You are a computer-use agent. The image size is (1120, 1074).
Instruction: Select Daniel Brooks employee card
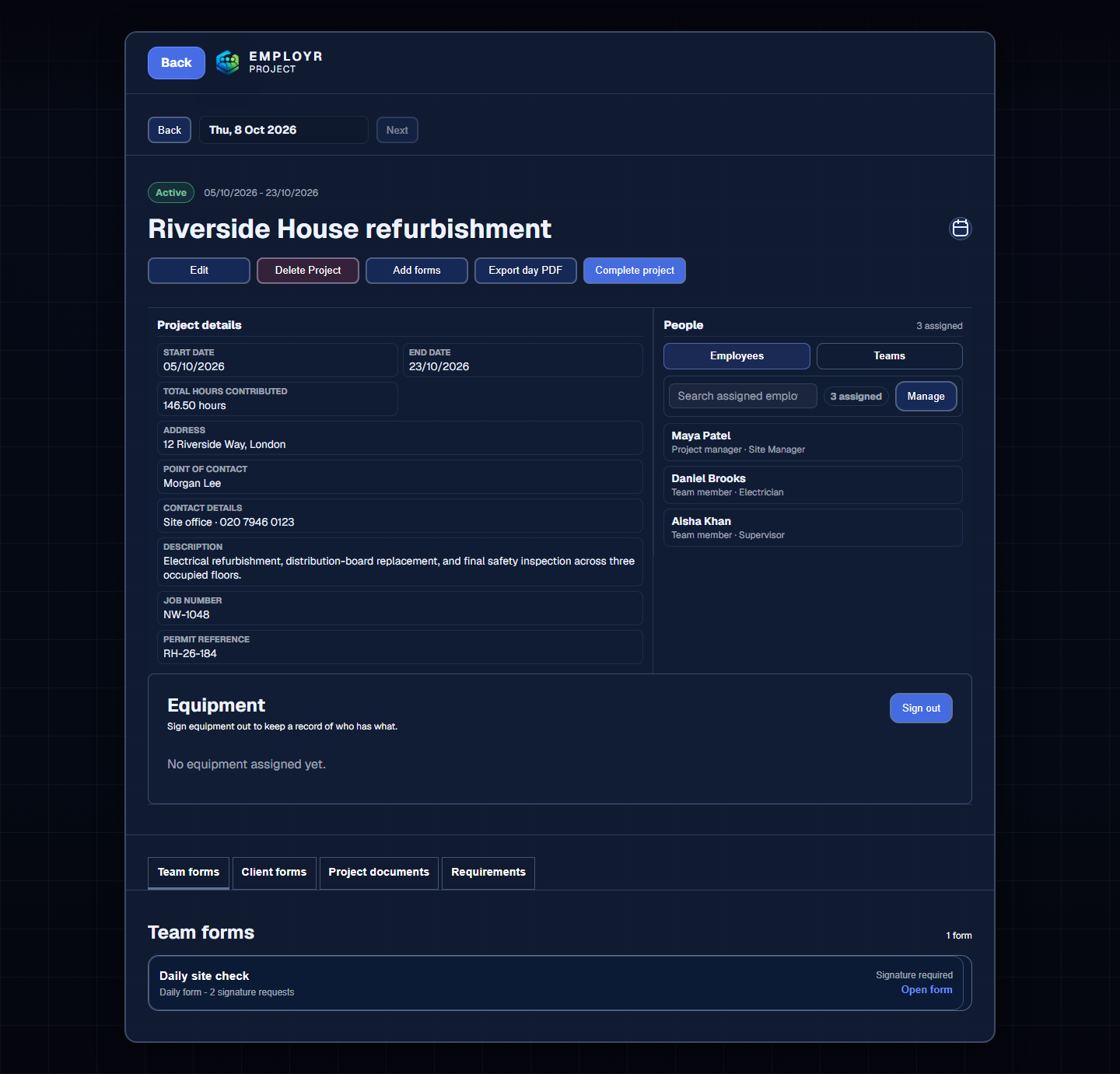(813, 485)
